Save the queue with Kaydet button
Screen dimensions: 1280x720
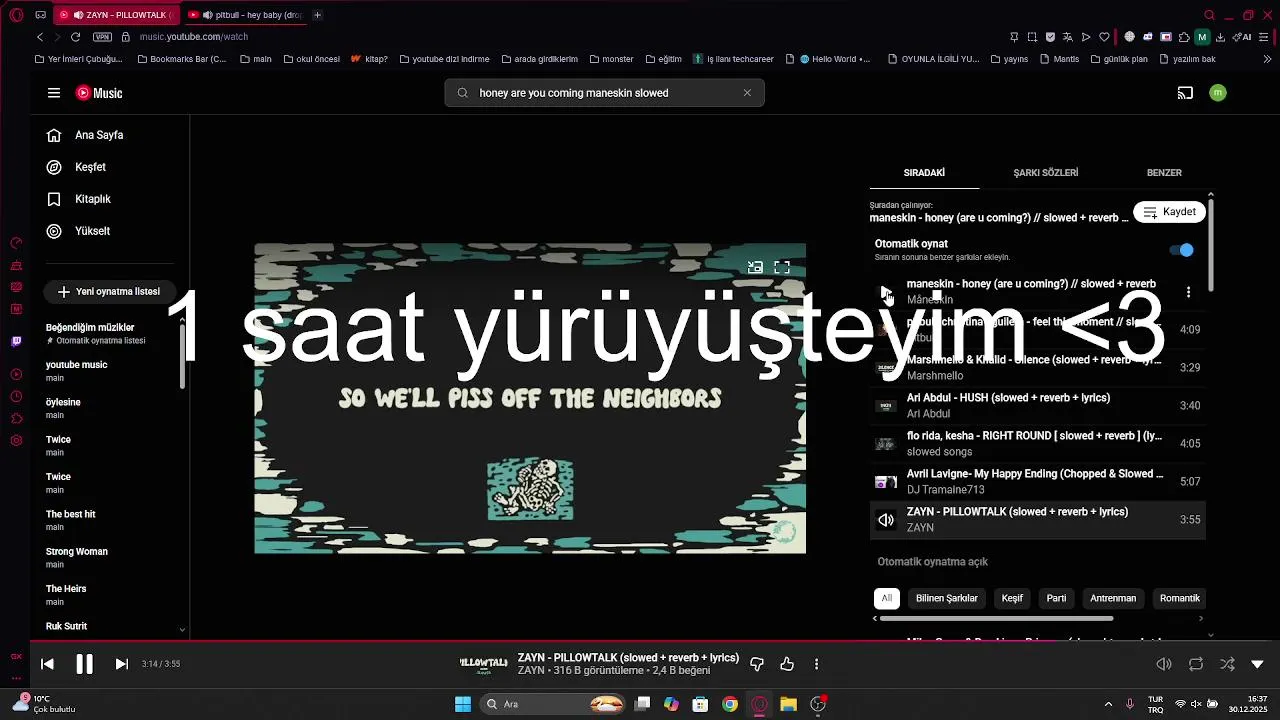[1169, 212]
